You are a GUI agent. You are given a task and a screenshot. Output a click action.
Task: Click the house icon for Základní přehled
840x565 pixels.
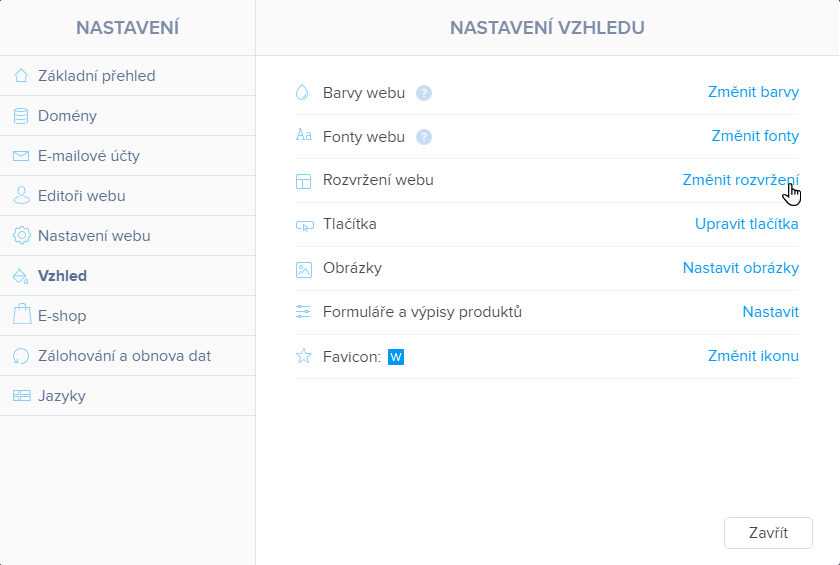21,76
